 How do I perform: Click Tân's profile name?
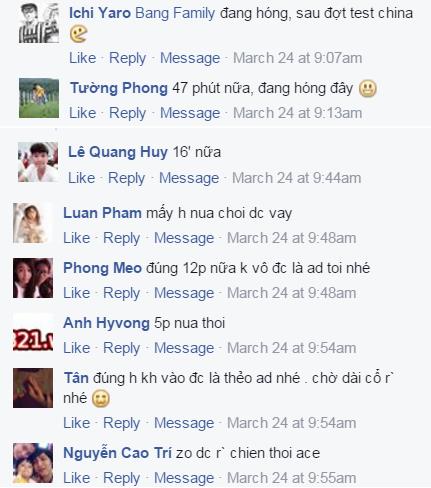tap(76, 378)
